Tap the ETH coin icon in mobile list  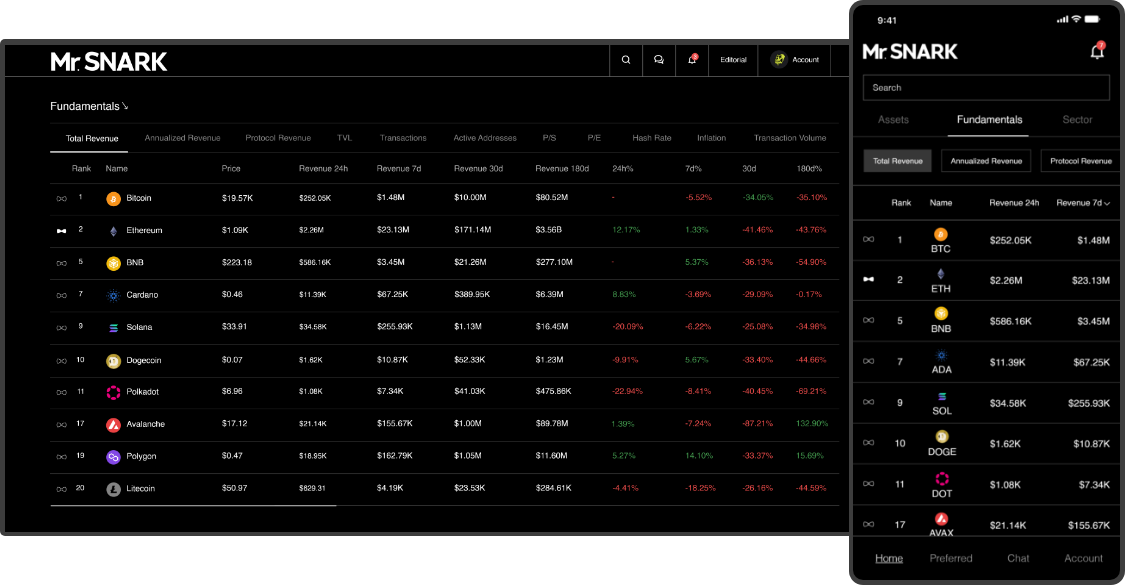coord(941,274)
